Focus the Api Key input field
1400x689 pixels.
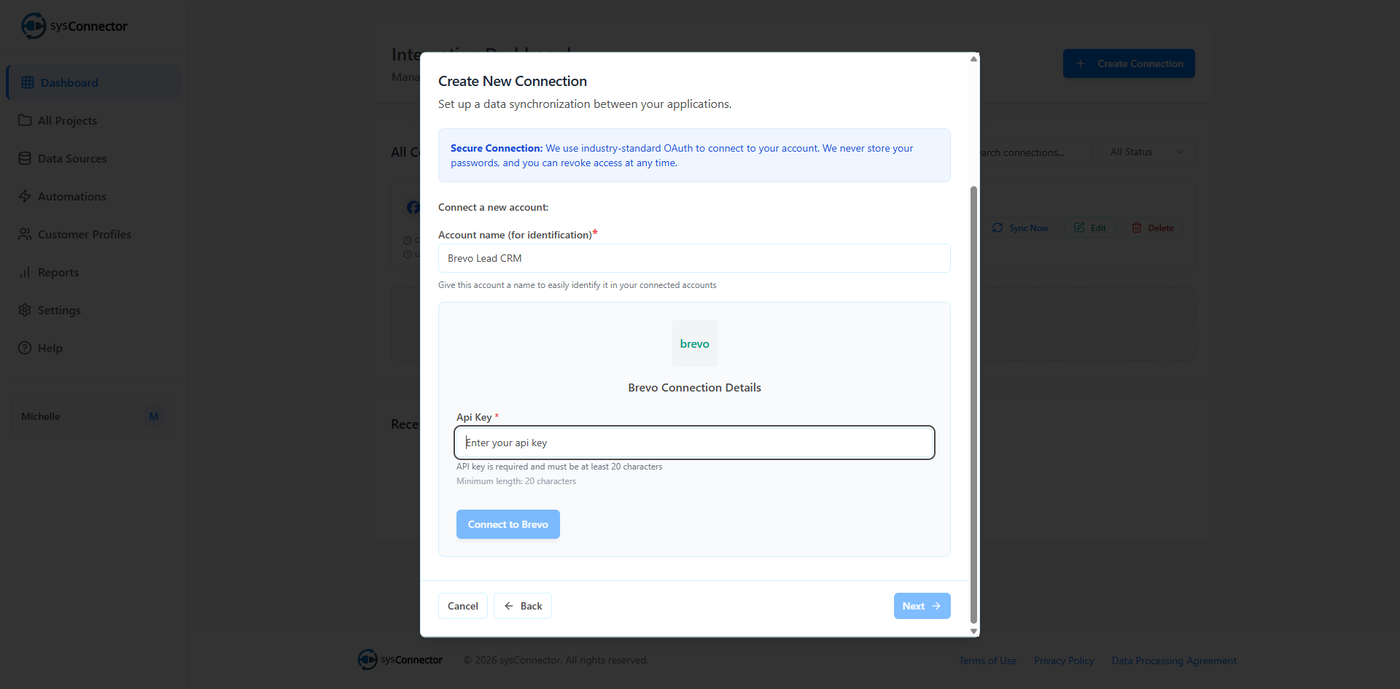694,443
